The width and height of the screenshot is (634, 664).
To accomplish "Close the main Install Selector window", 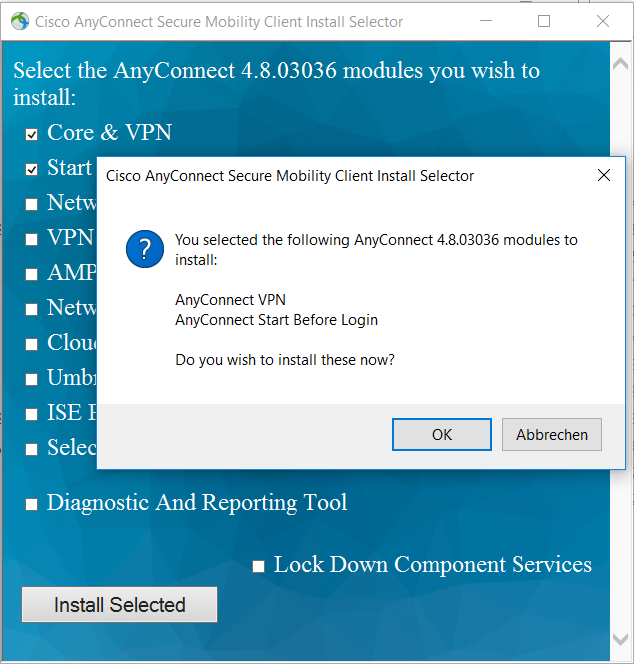I will 603,21.
